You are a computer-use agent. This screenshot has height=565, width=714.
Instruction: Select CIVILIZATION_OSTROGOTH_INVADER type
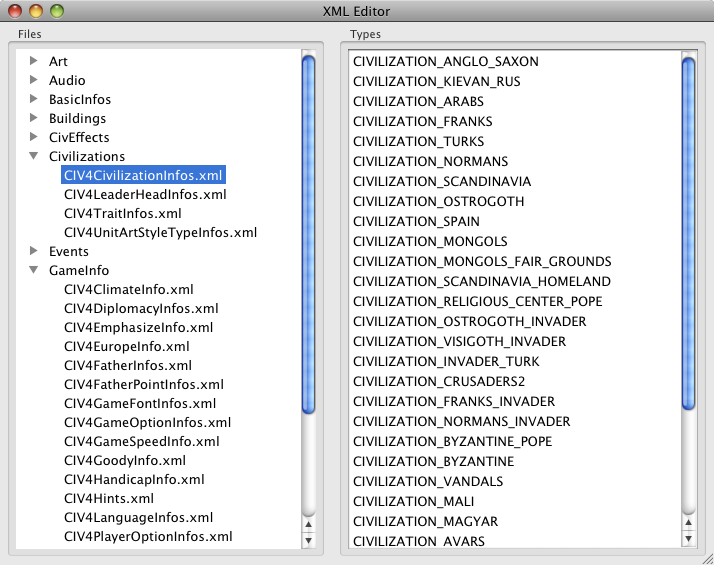tap(469, 322)
